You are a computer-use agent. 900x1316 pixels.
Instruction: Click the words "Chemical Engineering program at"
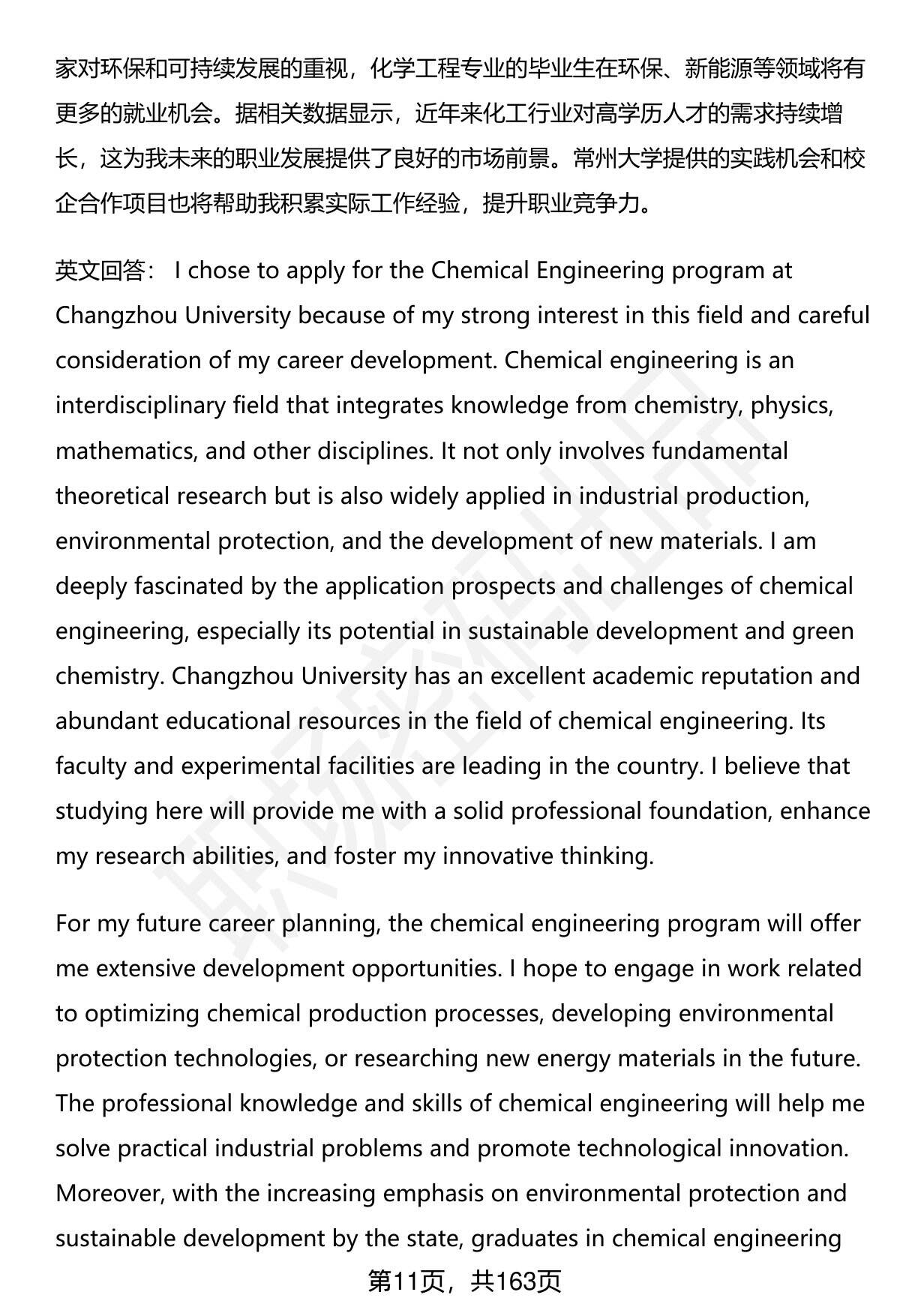(x=611, y=271)
